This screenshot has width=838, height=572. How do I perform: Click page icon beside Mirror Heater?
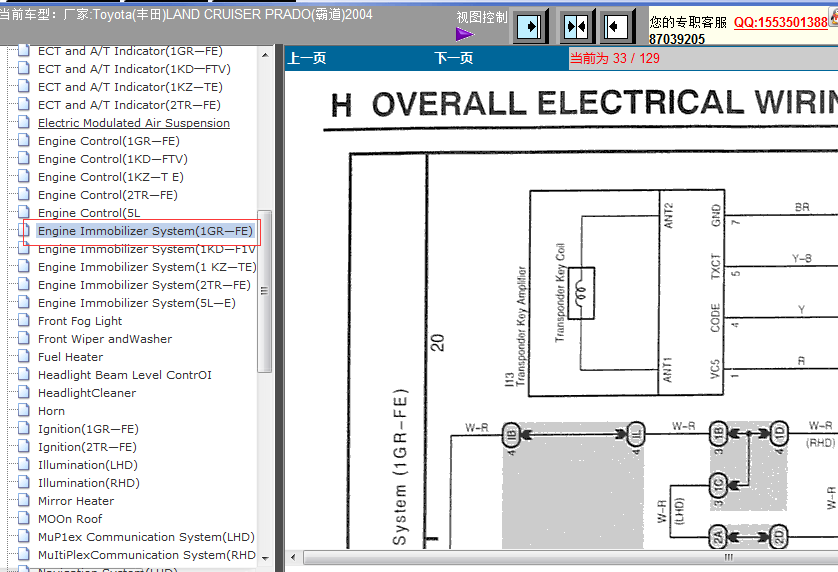tap(24, 500)
